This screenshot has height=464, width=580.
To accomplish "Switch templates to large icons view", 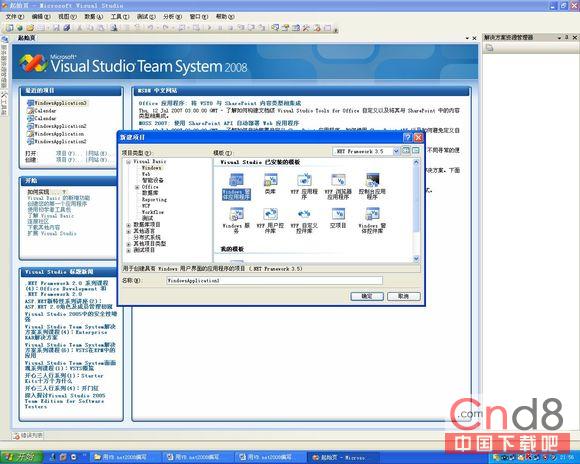I will click(406, 151).
